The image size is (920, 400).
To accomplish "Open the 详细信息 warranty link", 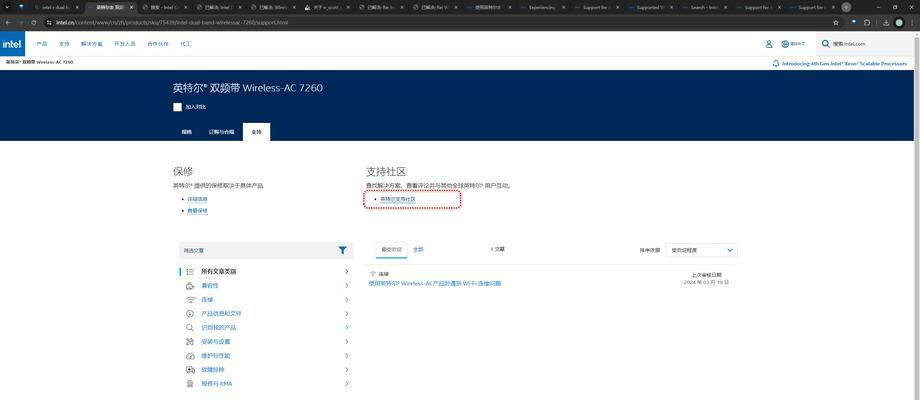I will tap(197, 199).
